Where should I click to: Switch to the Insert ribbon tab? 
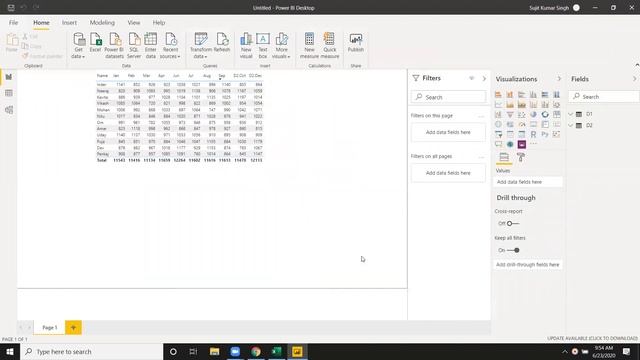[x=69, y=23]
